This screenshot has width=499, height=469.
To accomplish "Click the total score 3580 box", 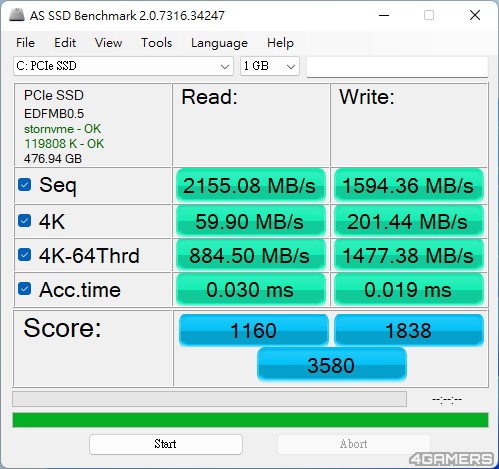I will pos(332,365).
